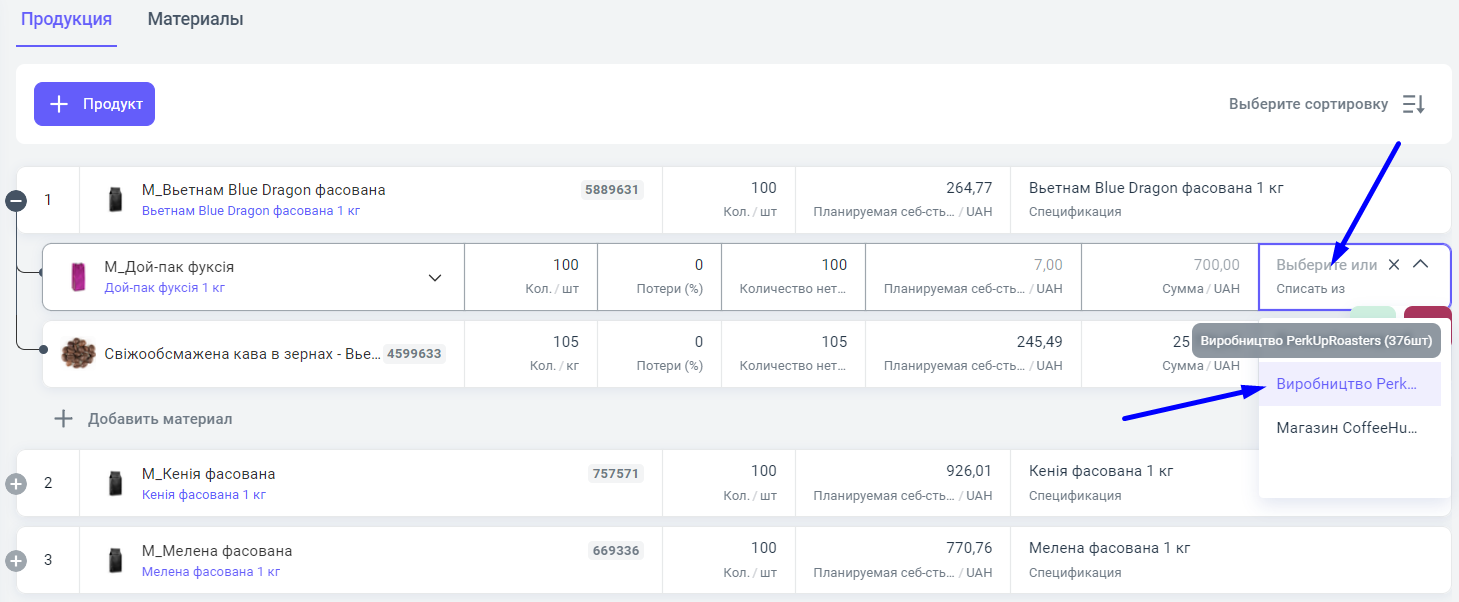Open the Продукция tab
1459x602 pixels.
point(66,19)
